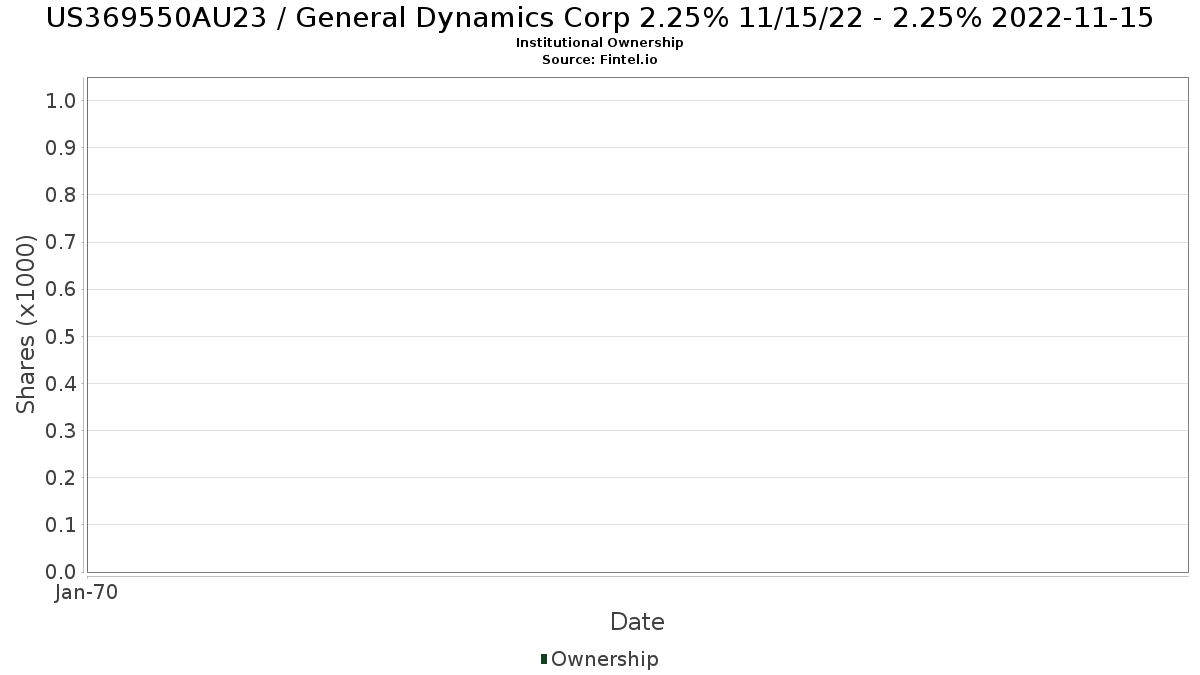This screenshot has width=1200, height=675.
Task: Click the Source: Fintel.io text
Action: [x=600, y=59]
